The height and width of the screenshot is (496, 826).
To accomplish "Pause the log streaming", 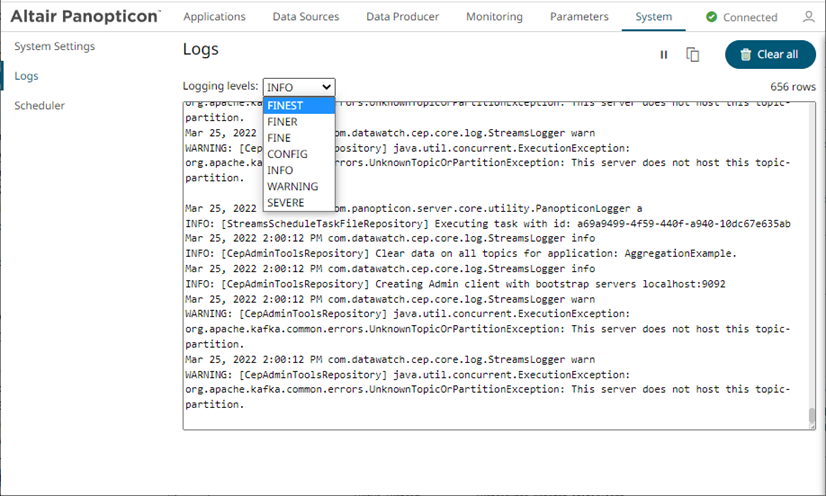I will point(664,55).
